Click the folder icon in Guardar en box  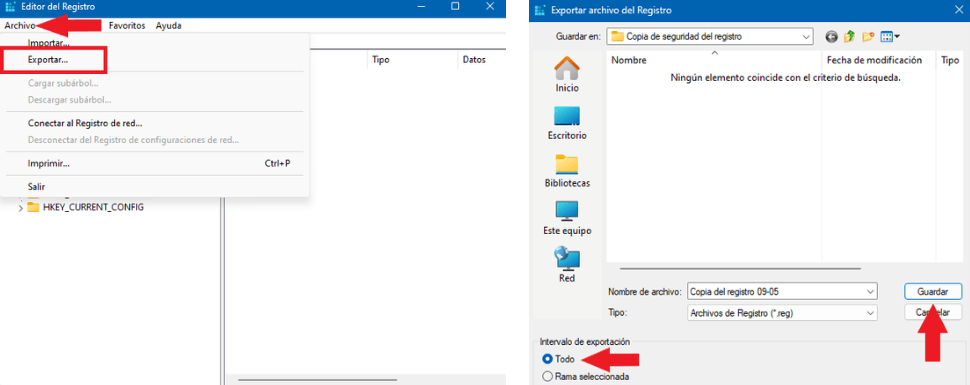click(x=617, y=37)
